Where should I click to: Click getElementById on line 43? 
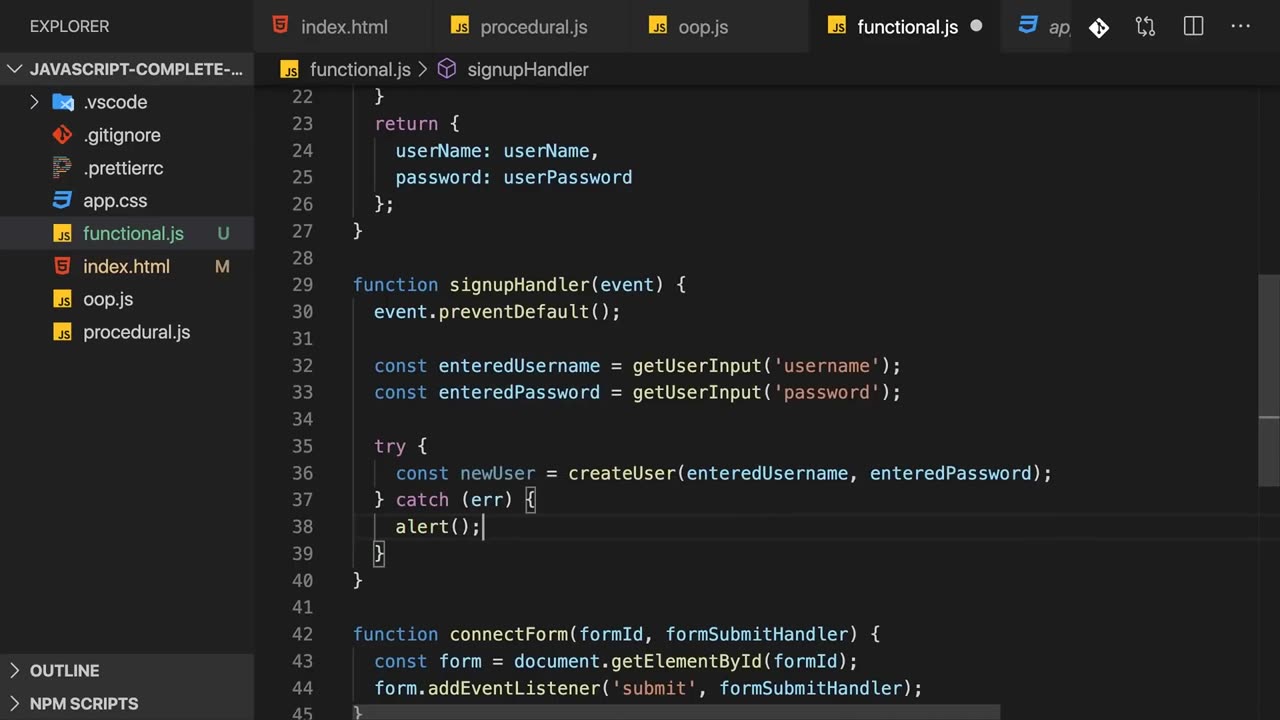pyautogui.click(x=687, y=661)
